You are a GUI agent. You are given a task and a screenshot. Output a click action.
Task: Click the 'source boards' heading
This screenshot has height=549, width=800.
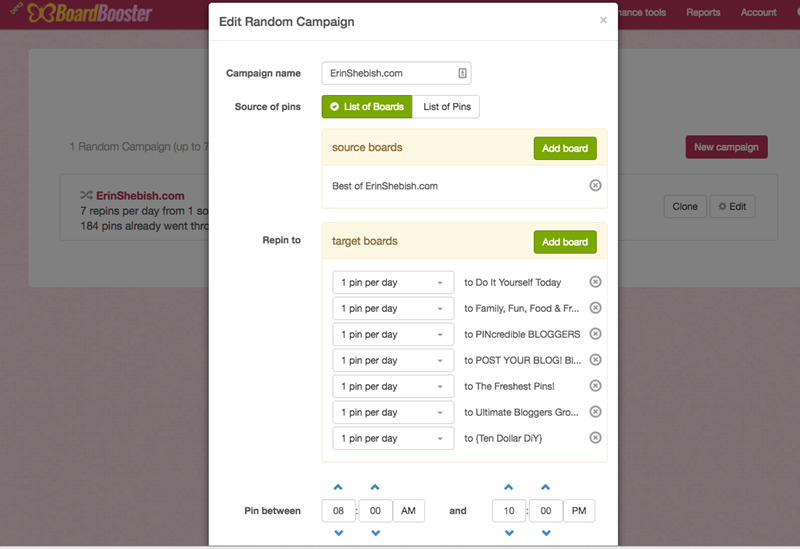(367, 147)
